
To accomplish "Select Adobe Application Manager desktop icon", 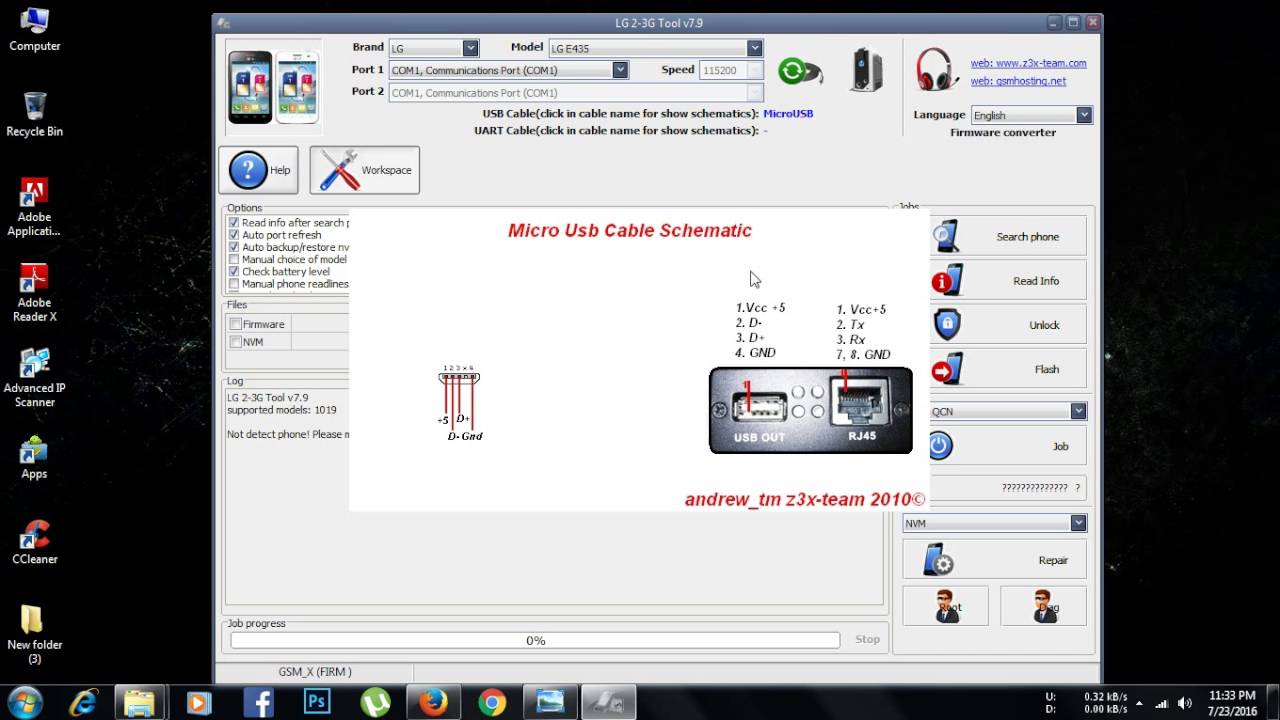I will pyautogui.click(x=35, y=207).
